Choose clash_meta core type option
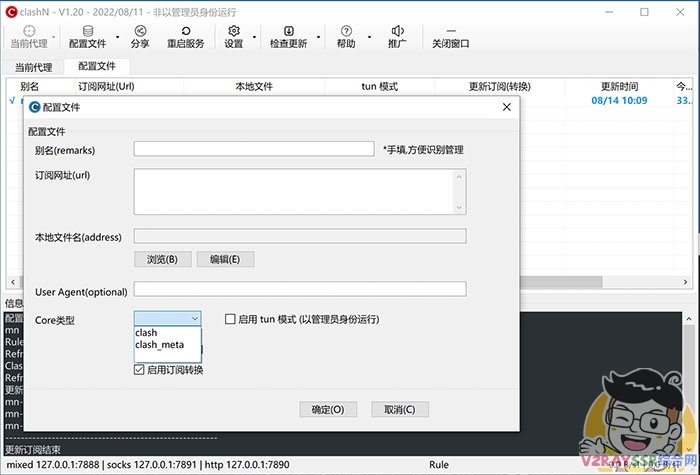 pos(167,345)
